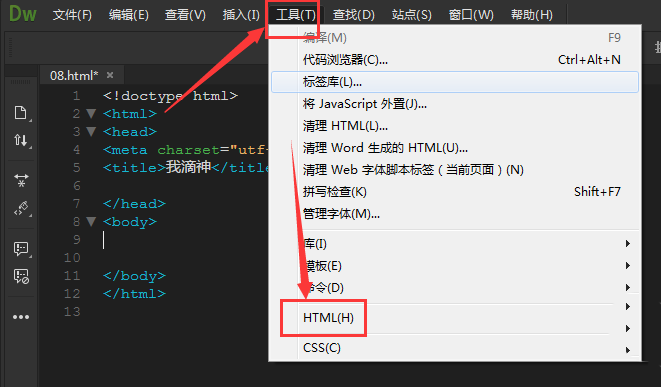Expand the 命令(D) submenu
The height and width of the screenshot is (387, 661).
[x=455, y=288]
